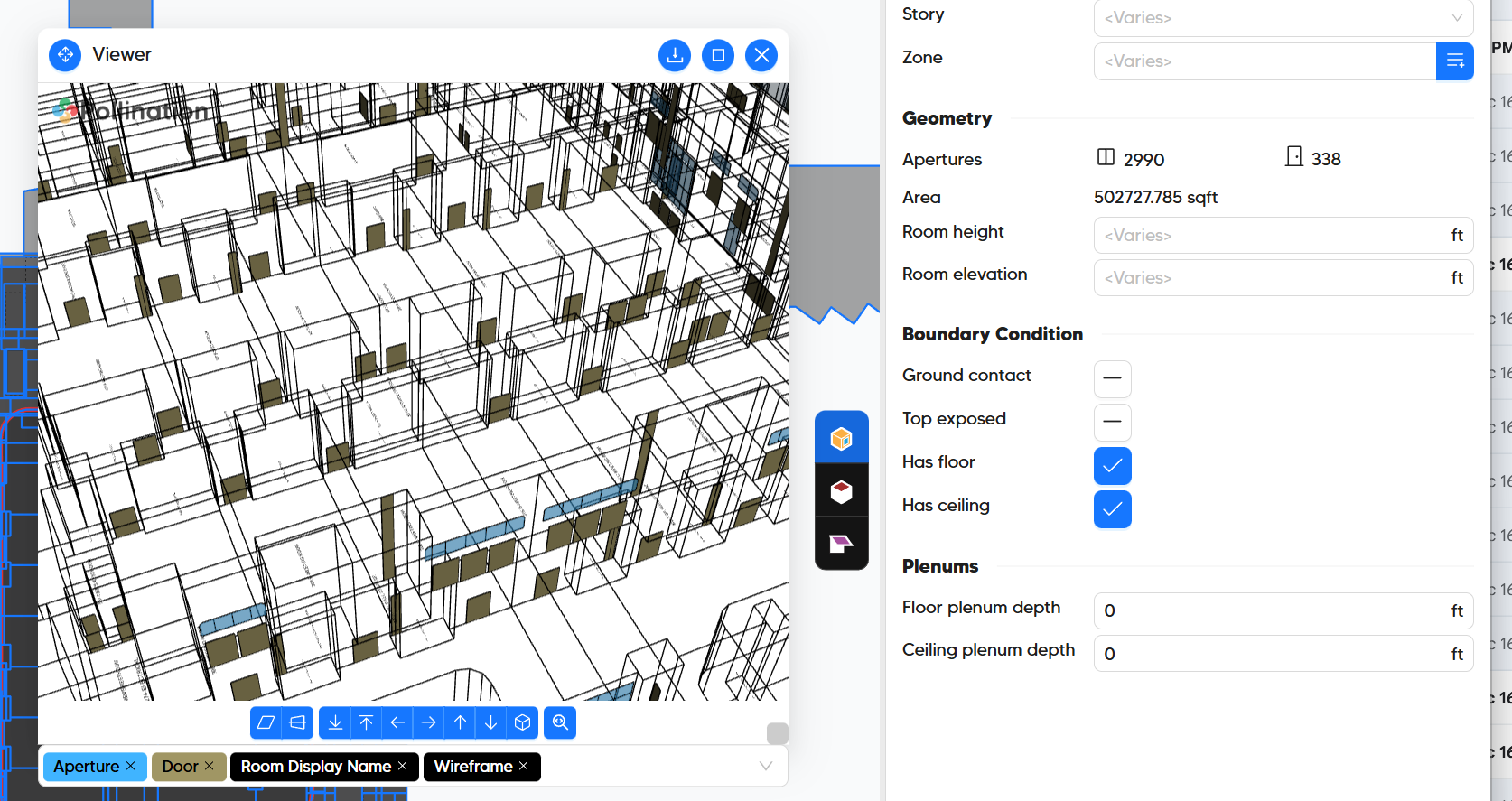Image resolution: width=1512 pixels, height=801 pixels.
Task: Uncheck the Has ceiling checkbox
Action: point(1112,509)
